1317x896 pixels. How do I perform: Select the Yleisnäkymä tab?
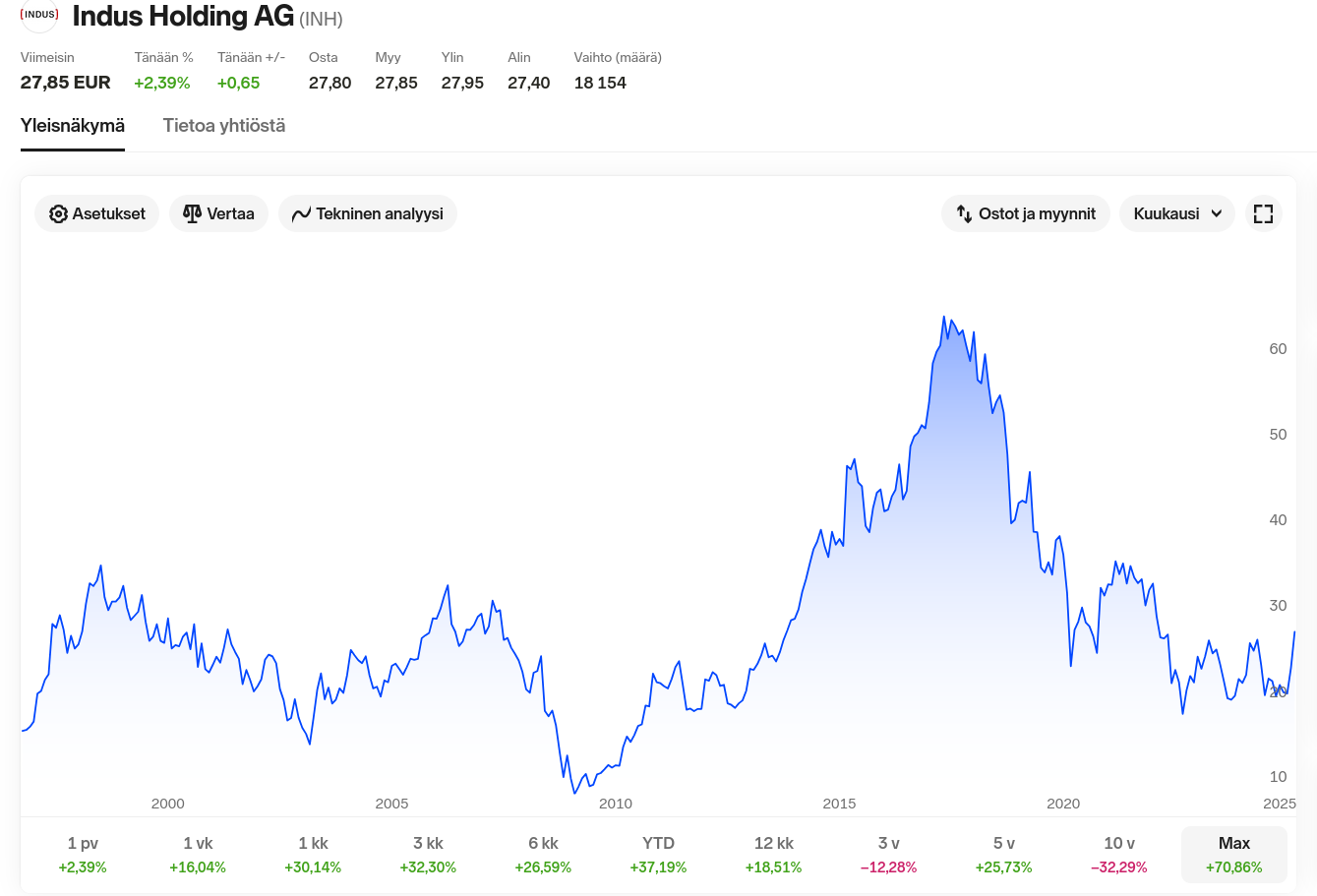[73, 126]
